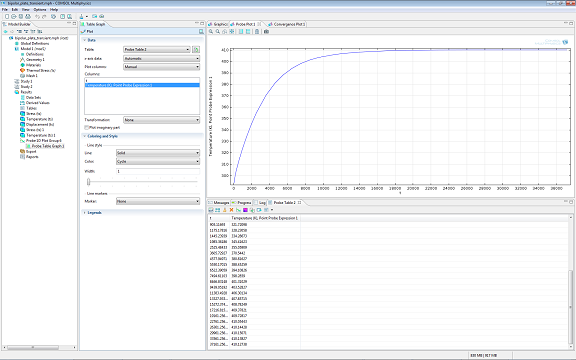Click the export icon in Probe Table toolbar
The height and width of the screenshot is (360, 576).
pyautogui.click(x=259, y=210)
